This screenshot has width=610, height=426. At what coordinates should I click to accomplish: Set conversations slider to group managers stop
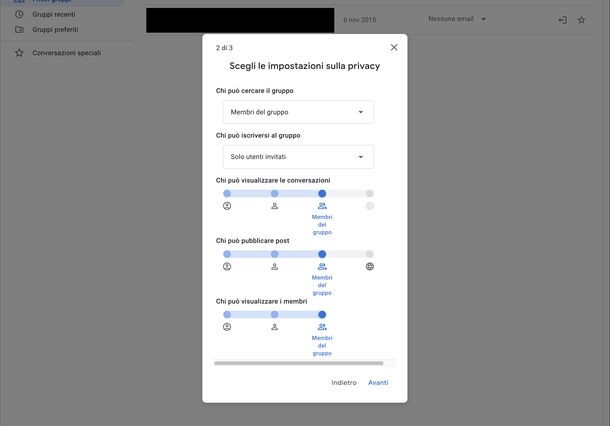tap(274, 193)
